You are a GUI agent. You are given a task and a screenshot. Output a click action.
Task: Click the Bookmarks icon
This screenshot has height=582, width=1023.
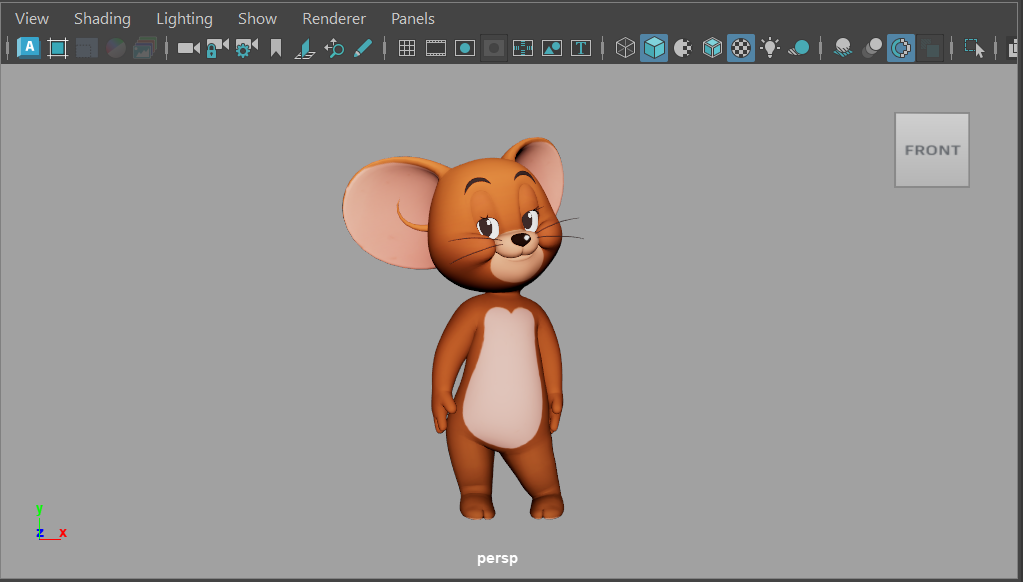point(276,48)
